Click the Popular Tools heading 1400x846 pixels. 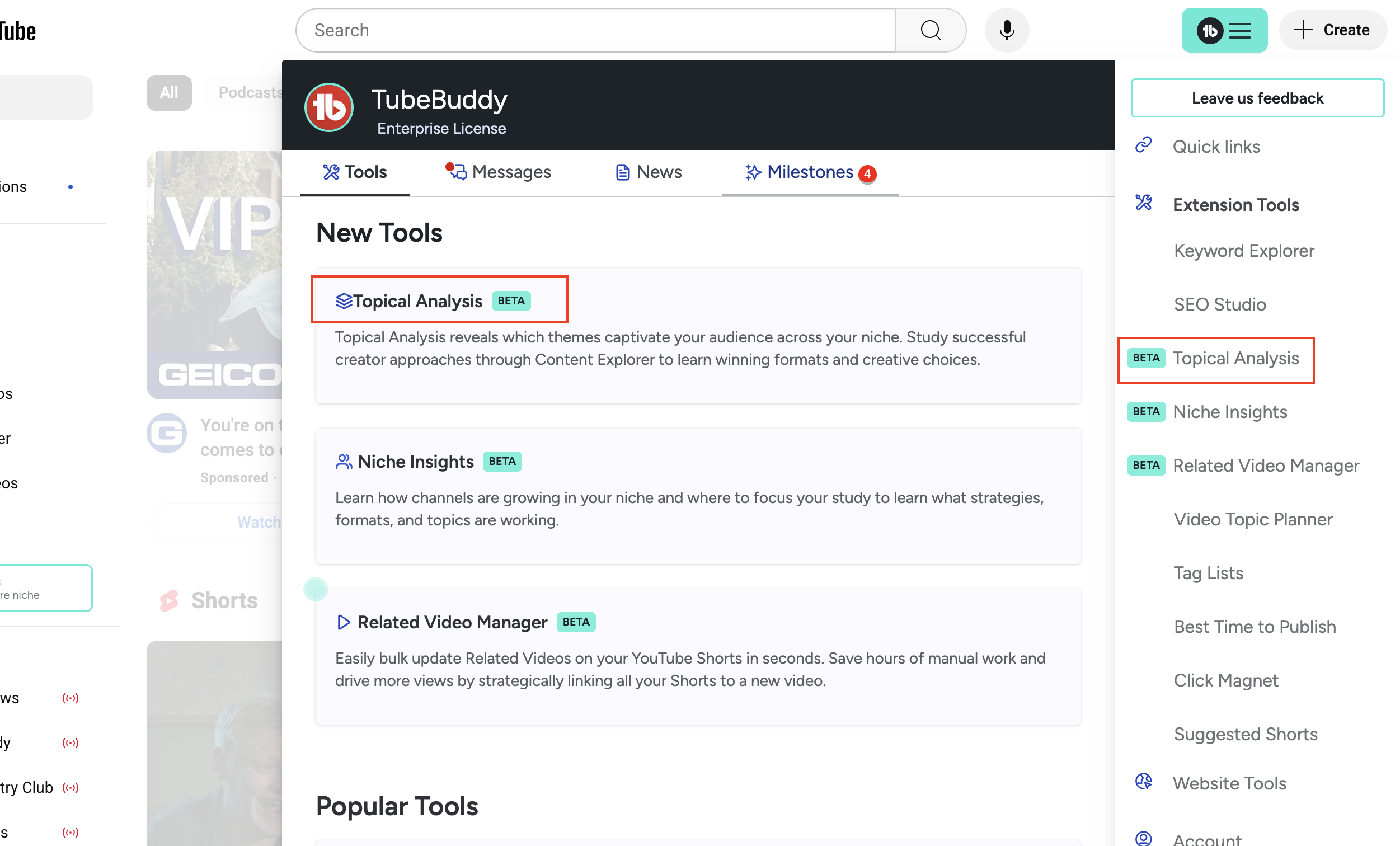coord(397,806)
